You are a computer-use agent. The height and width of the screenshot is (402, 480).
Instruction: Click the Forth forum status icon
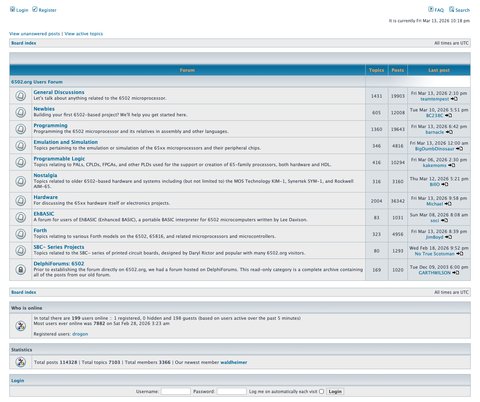click(21, 234)
